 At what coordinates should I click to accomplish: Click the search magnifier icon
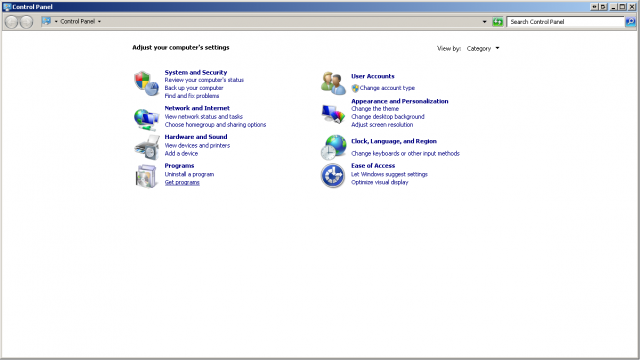630,22
